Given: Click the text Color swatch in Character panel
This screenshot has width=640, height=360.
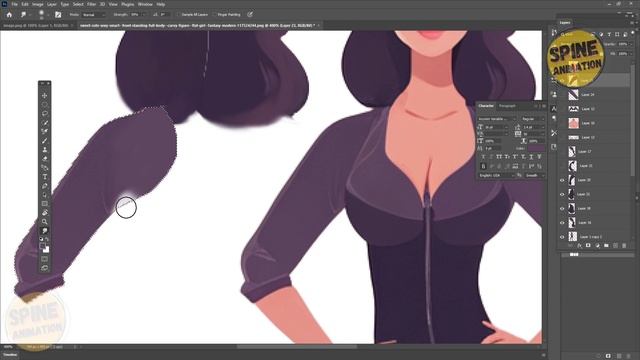Looking at the screenshot, I should pyautogui.click(x=536, y=148).
